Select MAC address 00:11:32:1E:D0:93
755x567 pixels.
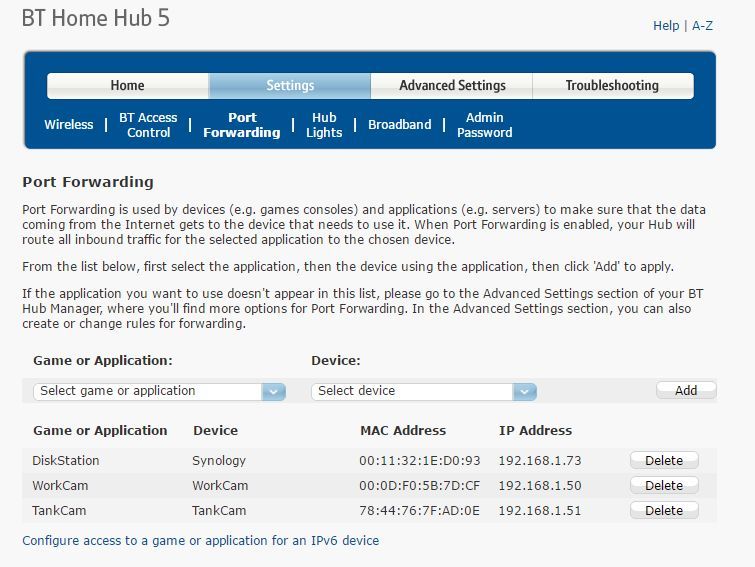point(419,461)
